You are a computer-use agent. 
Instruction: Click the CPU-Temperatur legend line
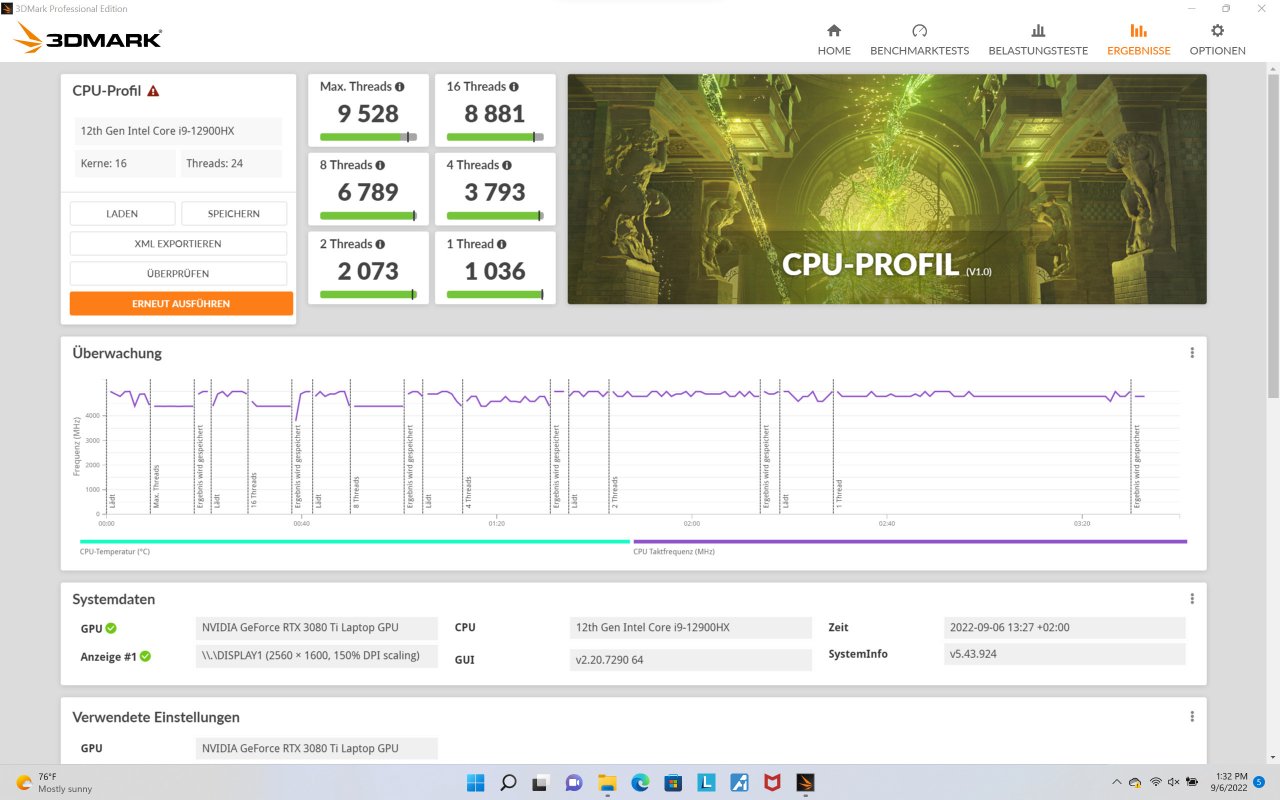point(354,541)
